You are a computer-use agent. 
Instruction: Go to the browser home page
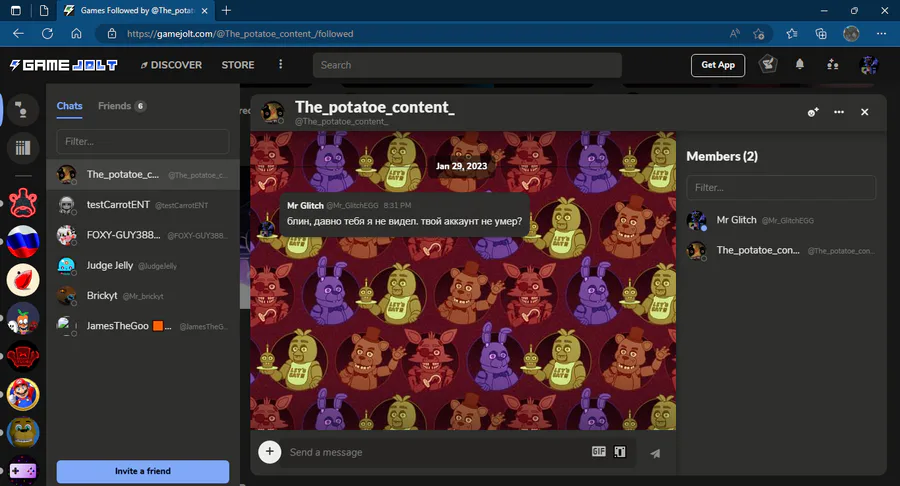click(x=76, y=33)
